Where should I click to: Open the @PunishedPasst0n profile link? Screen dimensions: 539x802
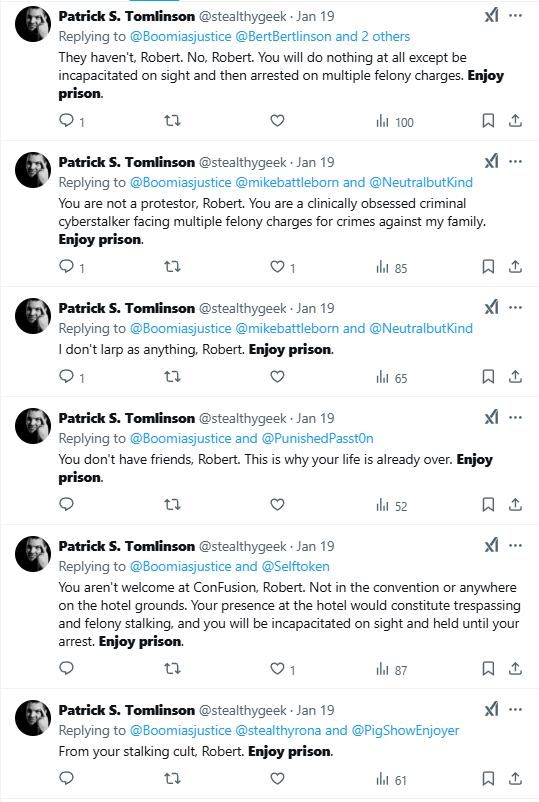318,438
